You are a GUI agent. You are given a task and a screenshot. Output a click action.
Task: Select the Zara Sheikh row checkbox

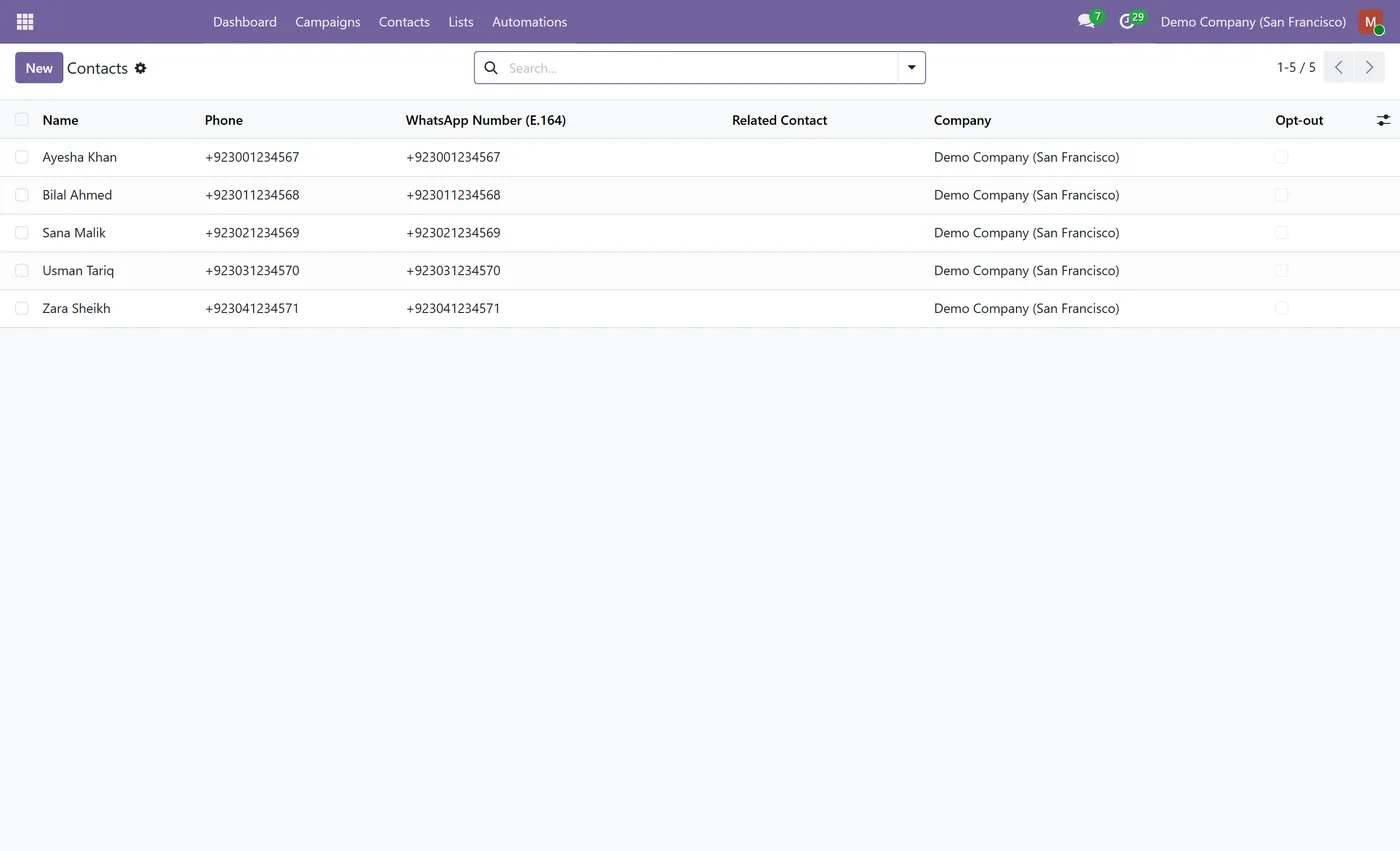pyautogui.click(x=22, y=308)
